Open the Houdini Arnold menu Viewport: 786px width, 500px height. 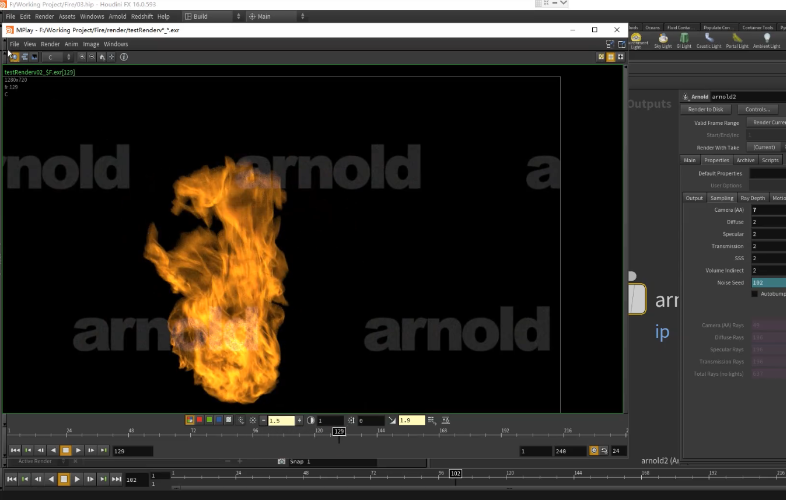pos(117,17)
